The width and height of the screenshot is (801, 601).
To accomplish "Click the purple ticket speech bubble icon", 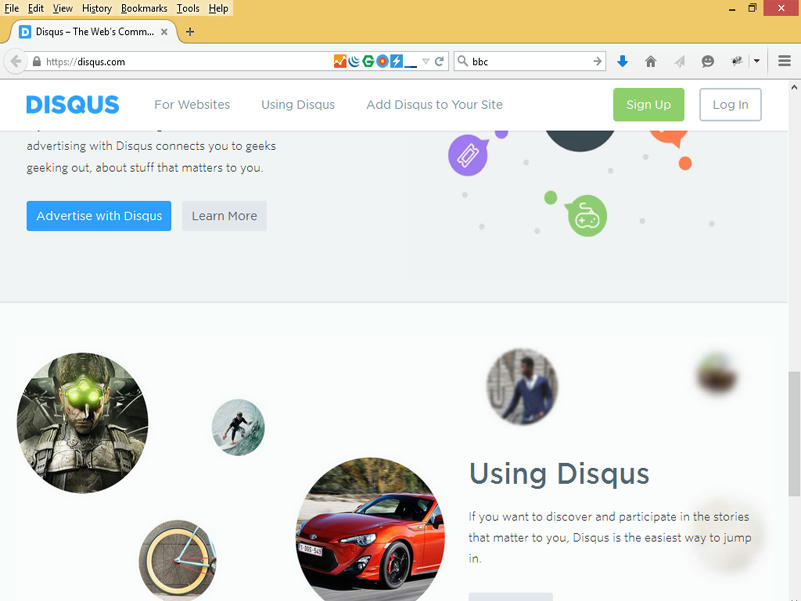I will [x=468, y=155].
